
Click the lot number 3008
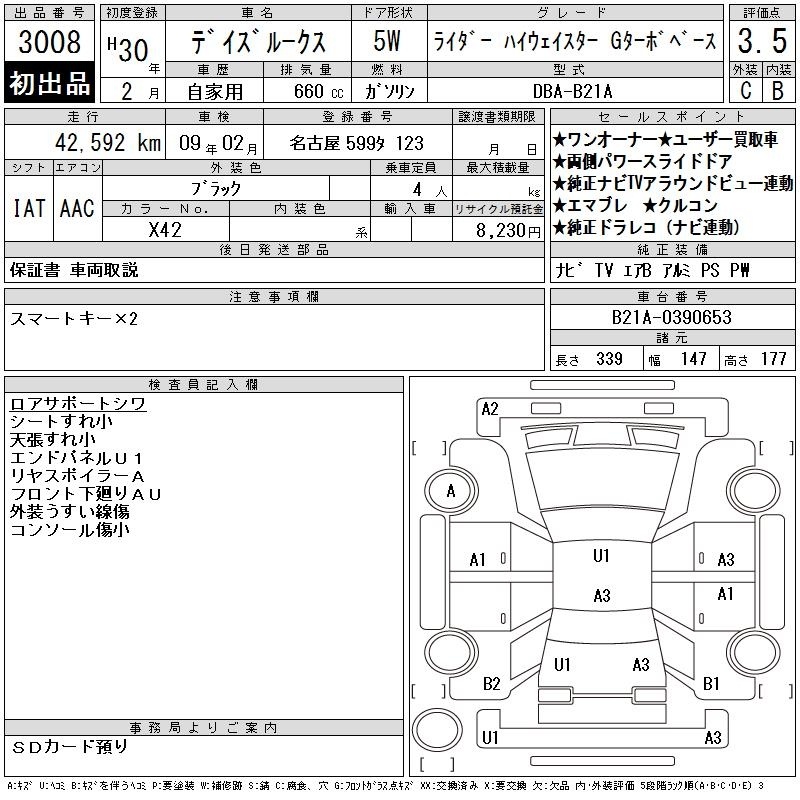(49, 41)
